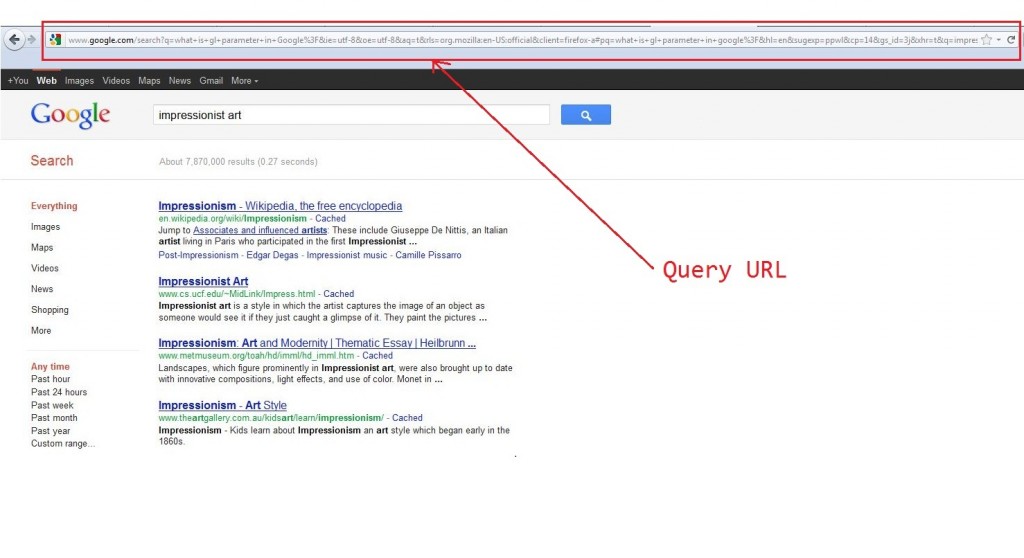Screen dimensions: 1024x558
Task: Reload the page with refresh icon
Action: click(x=1011, y=40)
